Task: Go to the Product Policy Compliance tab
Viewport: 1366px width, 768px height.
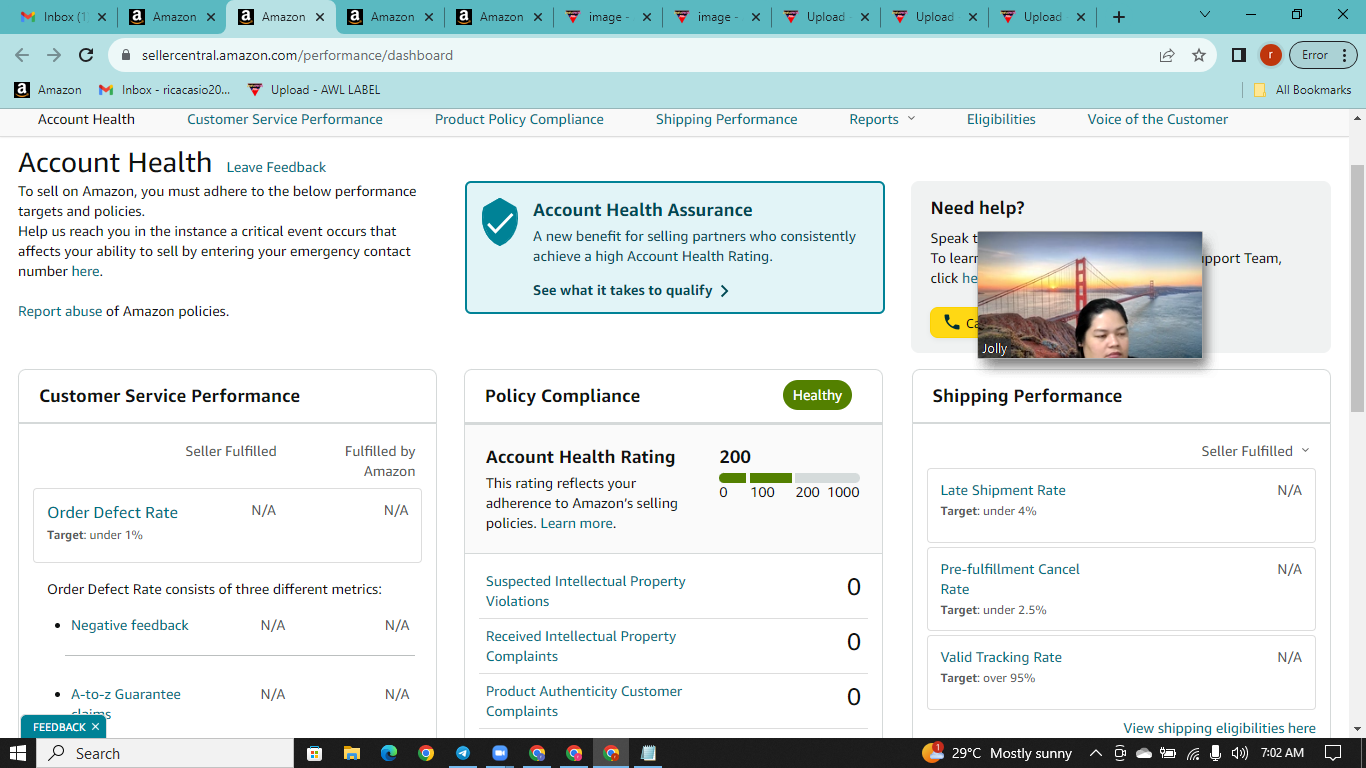Action: [x=519, y=119]
